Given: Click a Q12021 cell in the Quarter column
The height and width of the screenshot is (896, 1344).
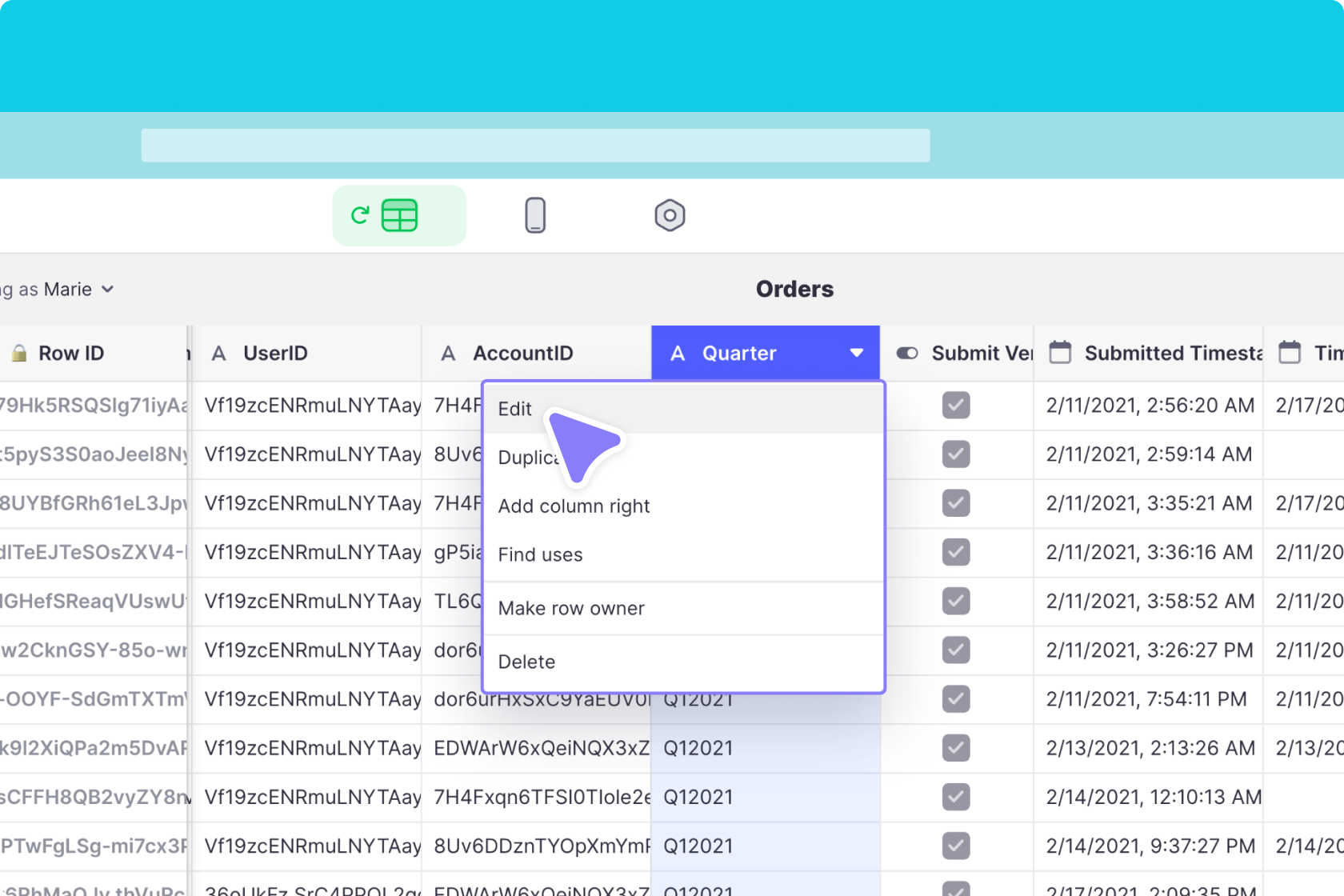Looking at the screenshot, I should tap(699, 797).
